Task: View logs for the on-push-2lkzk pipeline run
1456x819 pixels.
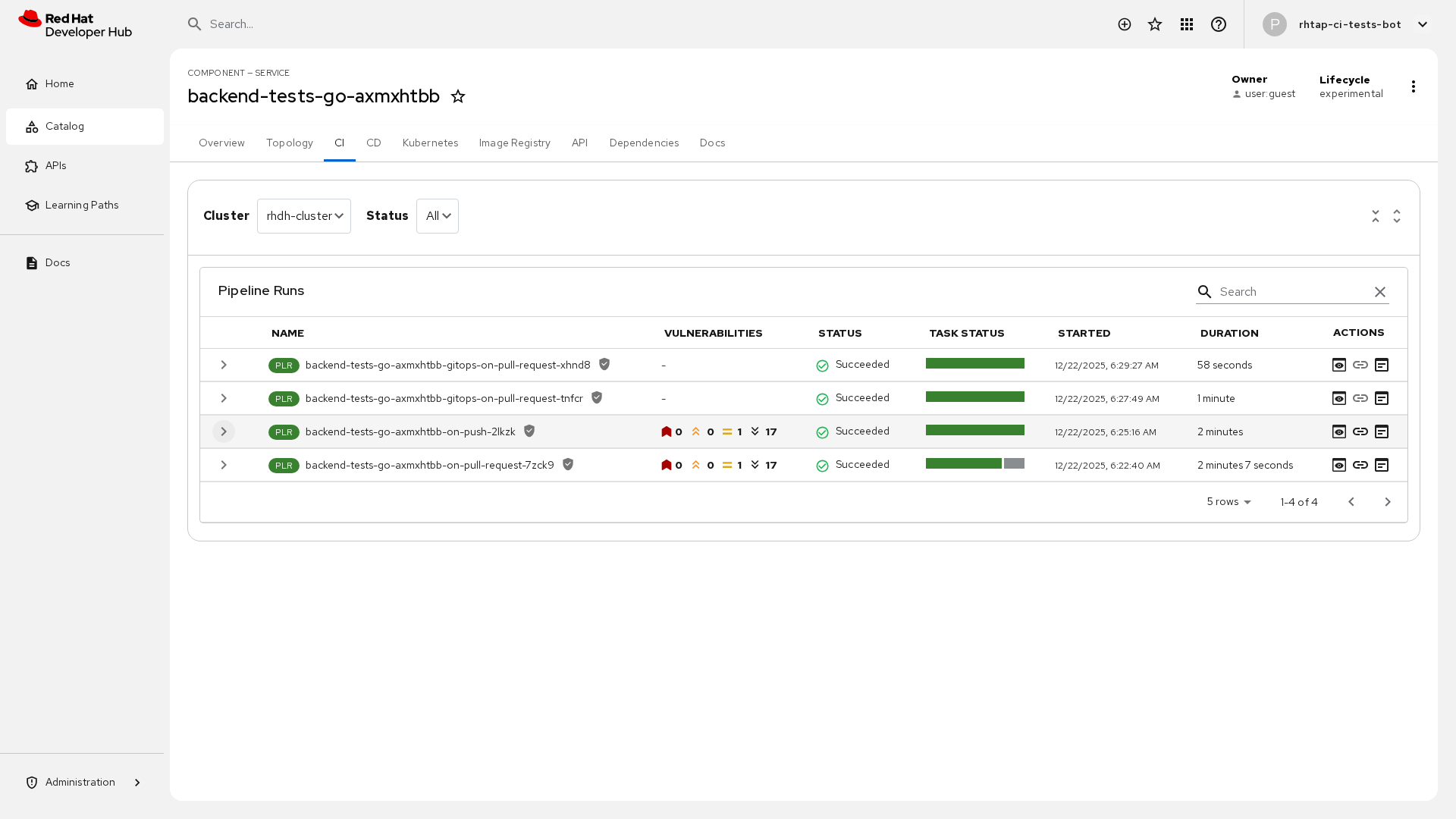Action: pos(1339,431)
